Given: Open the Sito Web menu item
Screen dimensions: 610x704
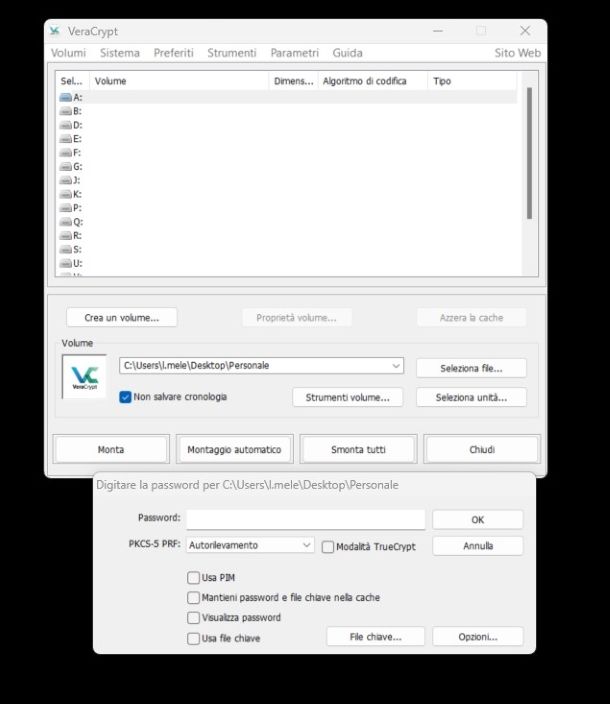Looking at the screenshot, I should 518,53.
